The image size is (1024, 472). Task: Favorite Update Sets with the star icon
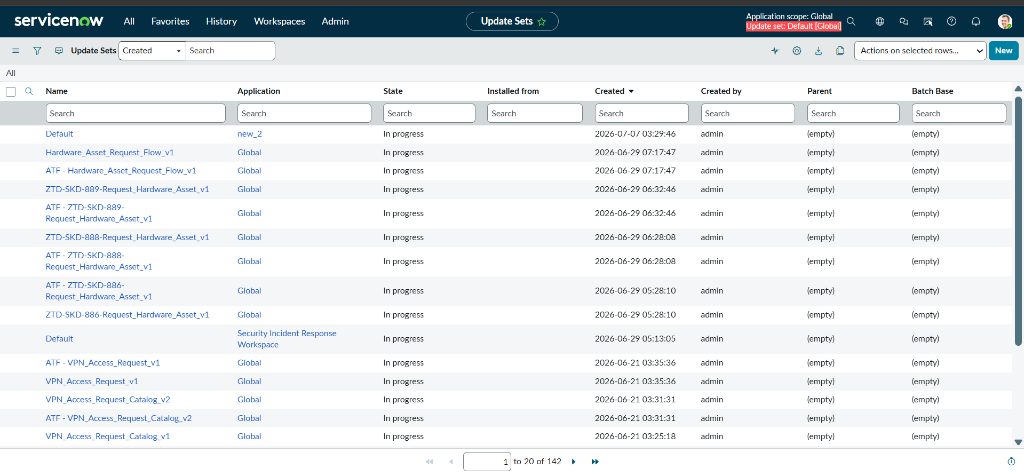[541, 22]
